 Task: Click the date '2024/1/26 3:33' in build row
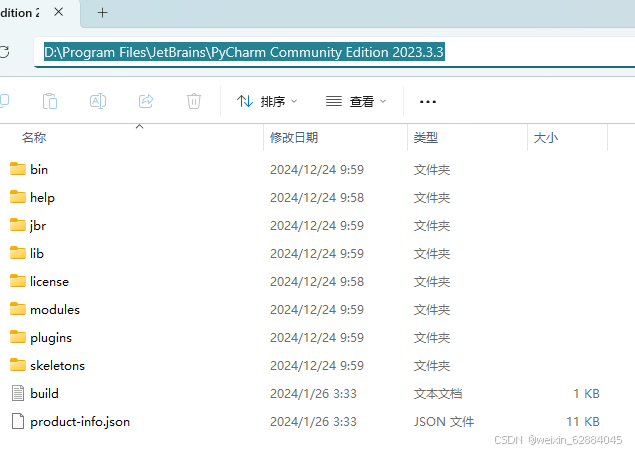coord(313,394)
